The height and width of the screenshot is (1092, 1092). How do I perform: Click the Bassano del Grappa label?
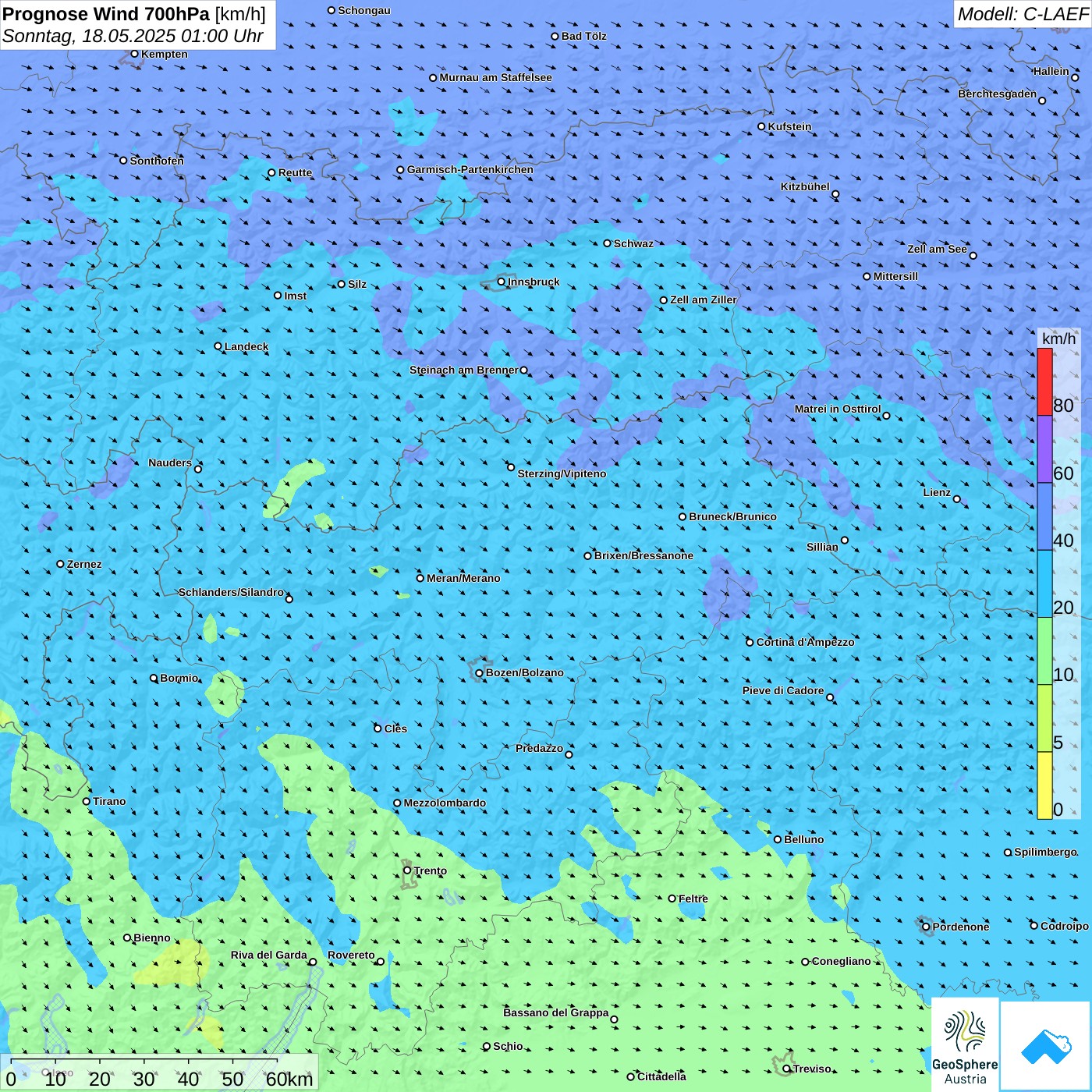[x=556, y=1012]
